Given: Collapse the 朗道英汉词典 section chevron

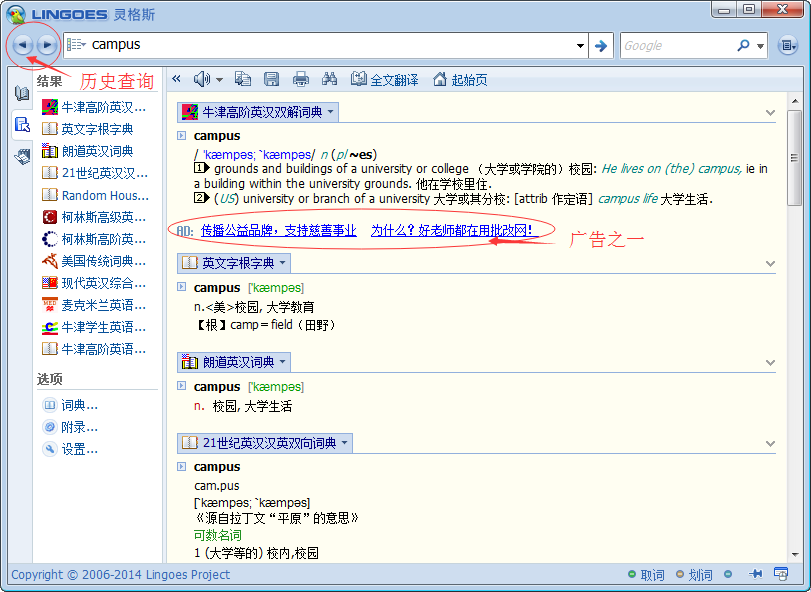Looking at the screenshot, I should pos(770,362).
